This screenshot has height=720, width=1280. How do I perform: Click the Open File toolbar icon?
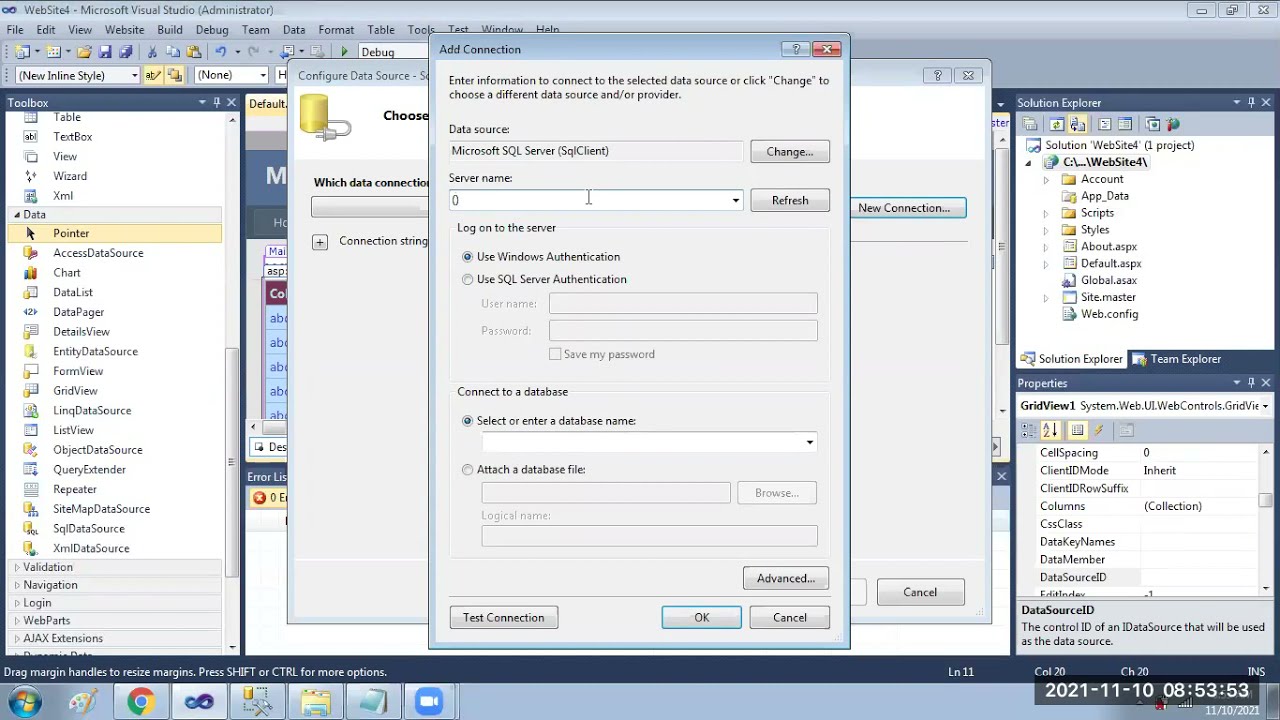[84, 52]
